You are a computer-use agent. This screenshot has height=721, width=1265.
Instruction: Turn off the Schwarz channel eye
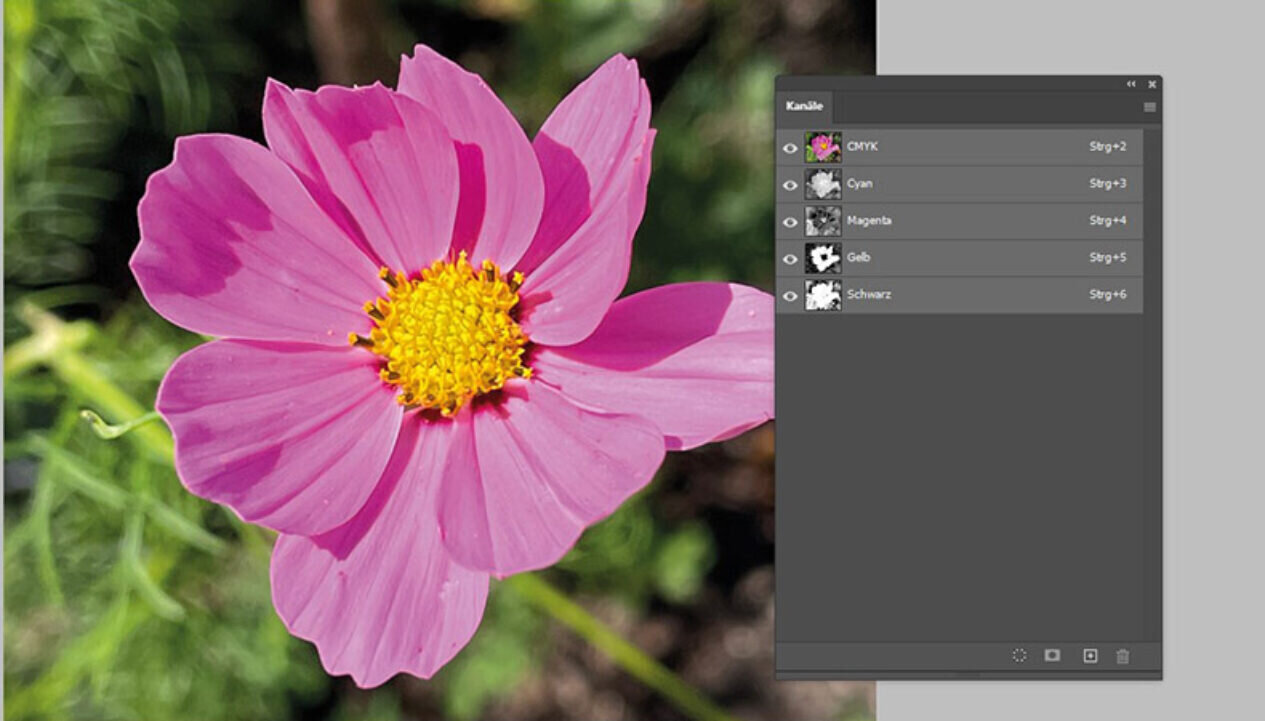pyautogui.click(x=790, y=296)
